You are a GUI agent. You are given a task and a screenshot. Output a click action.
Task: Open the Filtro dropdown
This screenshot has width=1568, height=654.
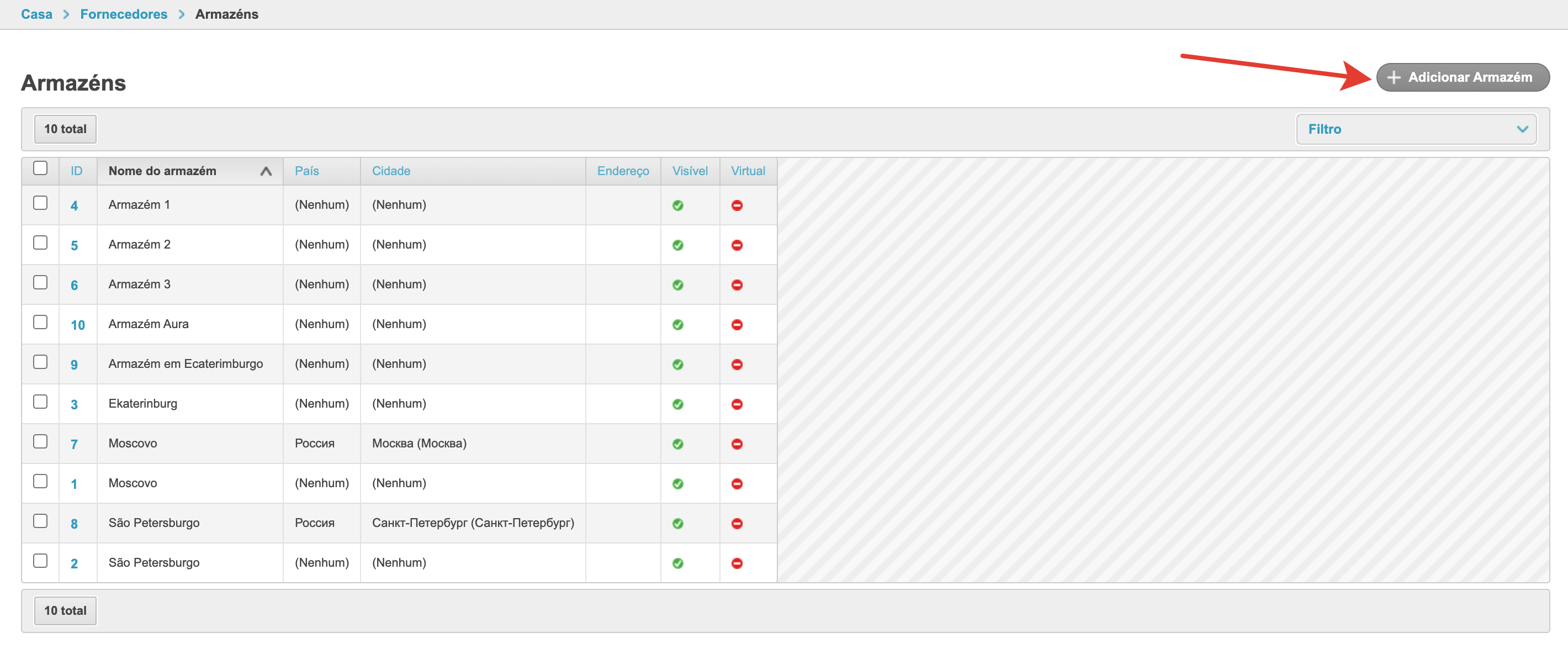click(x=1415, y=129)
